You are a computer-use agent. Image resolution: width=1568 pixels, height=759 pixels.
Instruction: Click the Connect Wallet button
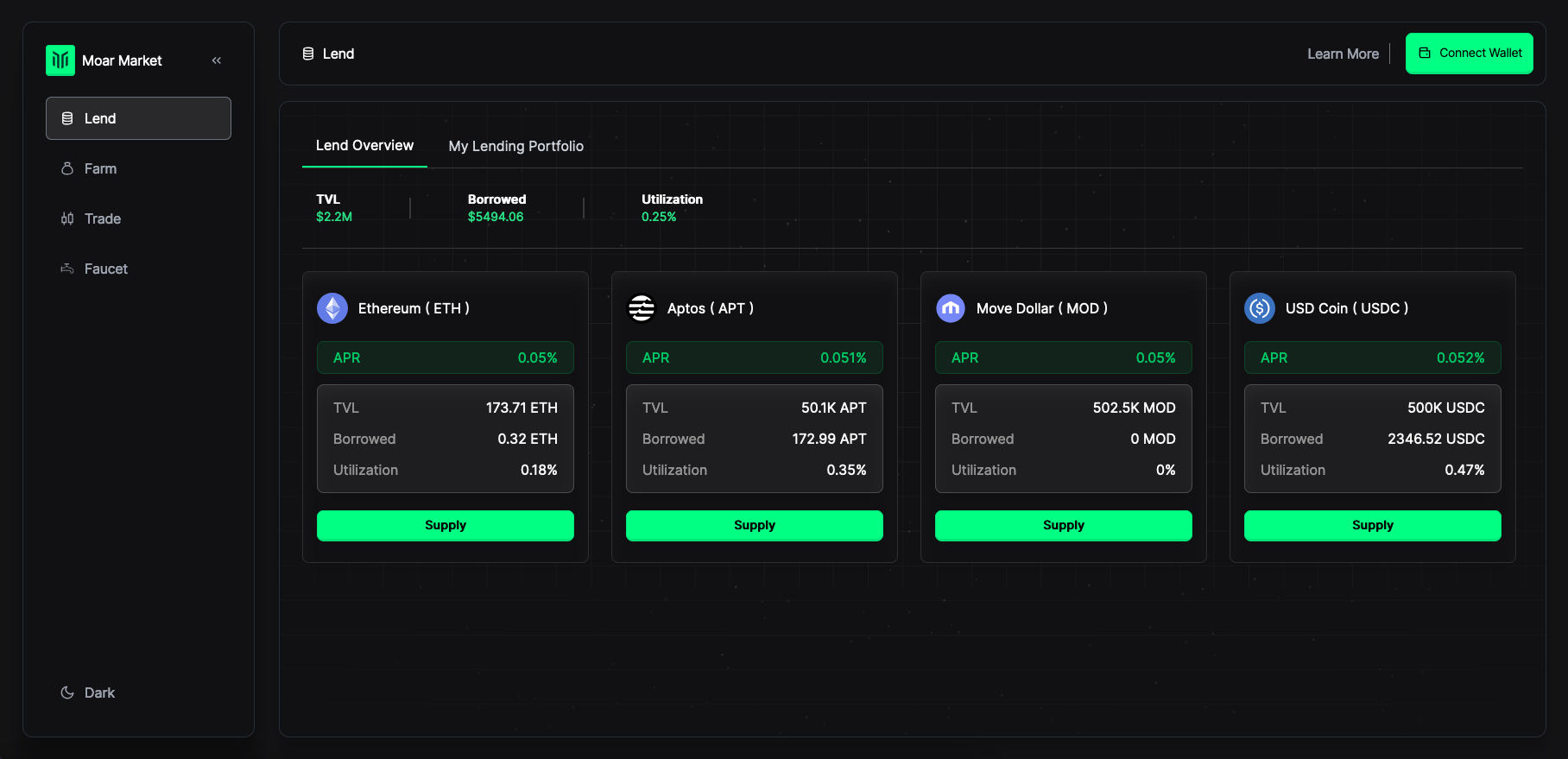pyautogui.click(x=1470, y=54)
